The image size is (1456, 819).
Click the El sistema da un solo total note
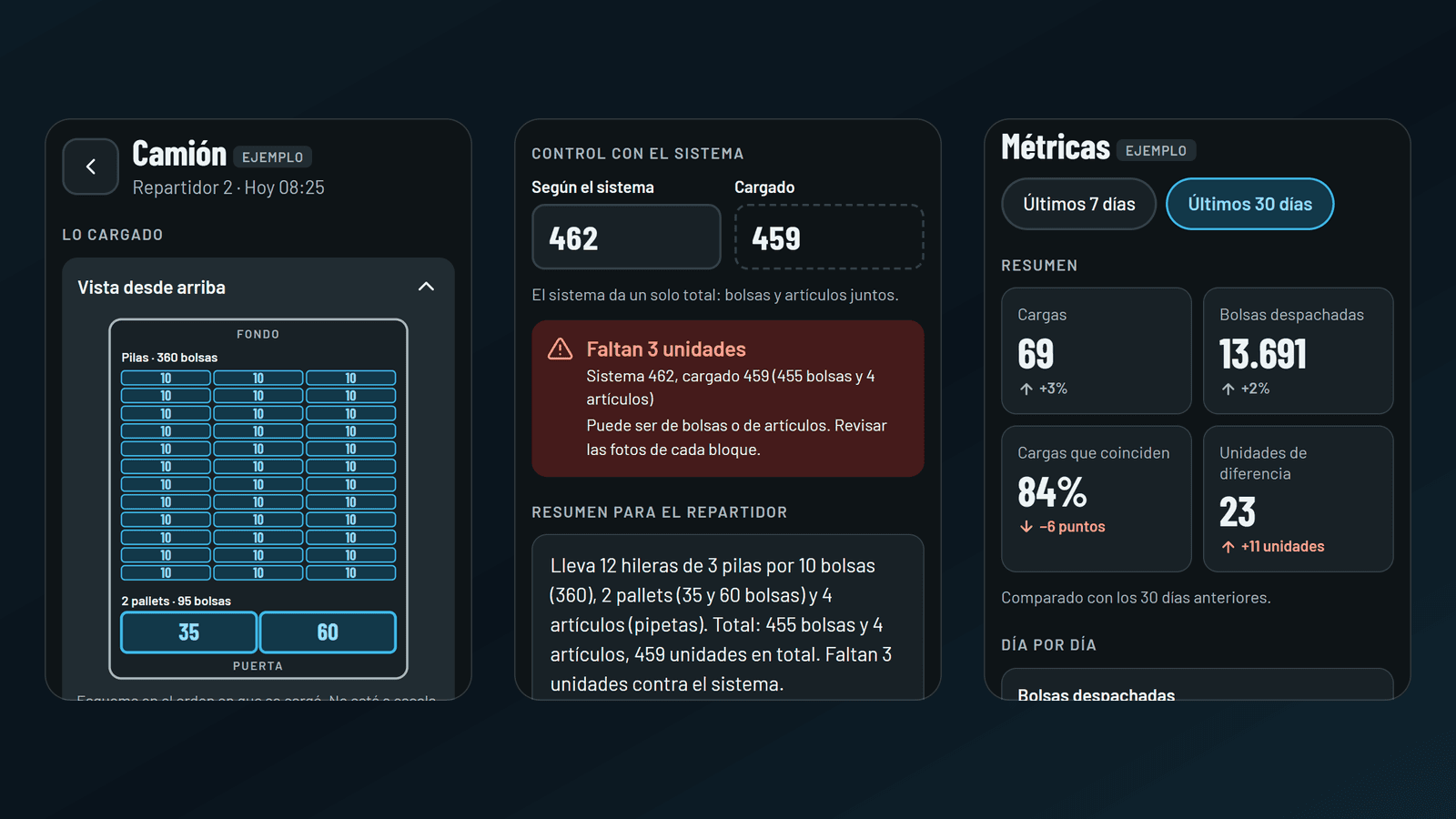(x=715, y=295)
